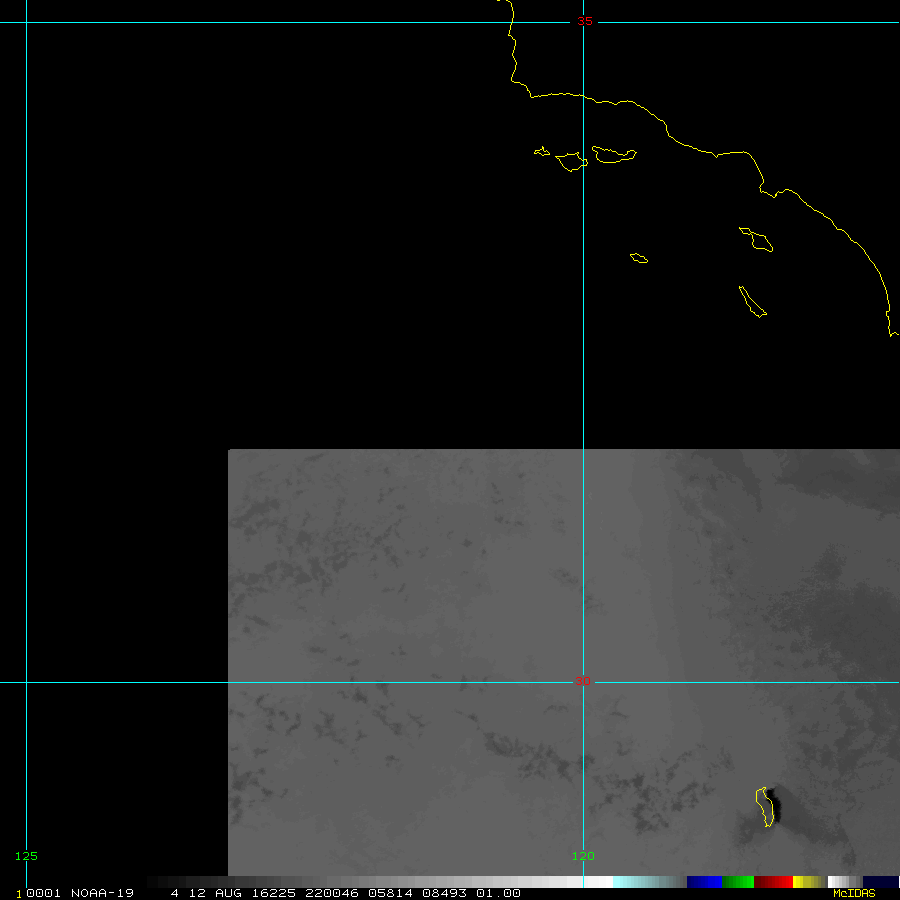This screenshot has width=900, height=900.
Task: Click the NOAA-19 satellite label
Action: [x=104, y=894]
